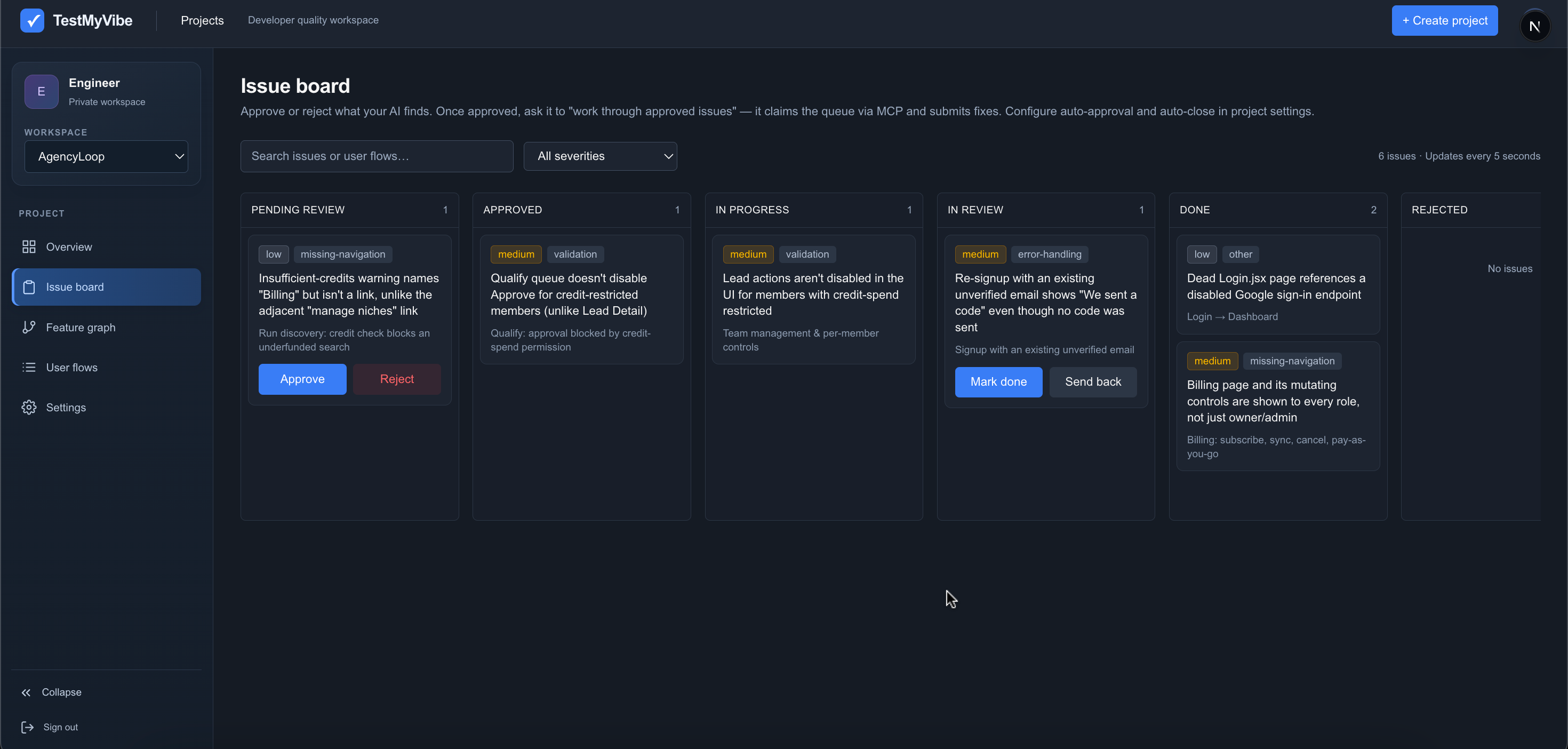Select the Issue board clipboard icon
Screen dimensions: 1568x749
point(29,287)
